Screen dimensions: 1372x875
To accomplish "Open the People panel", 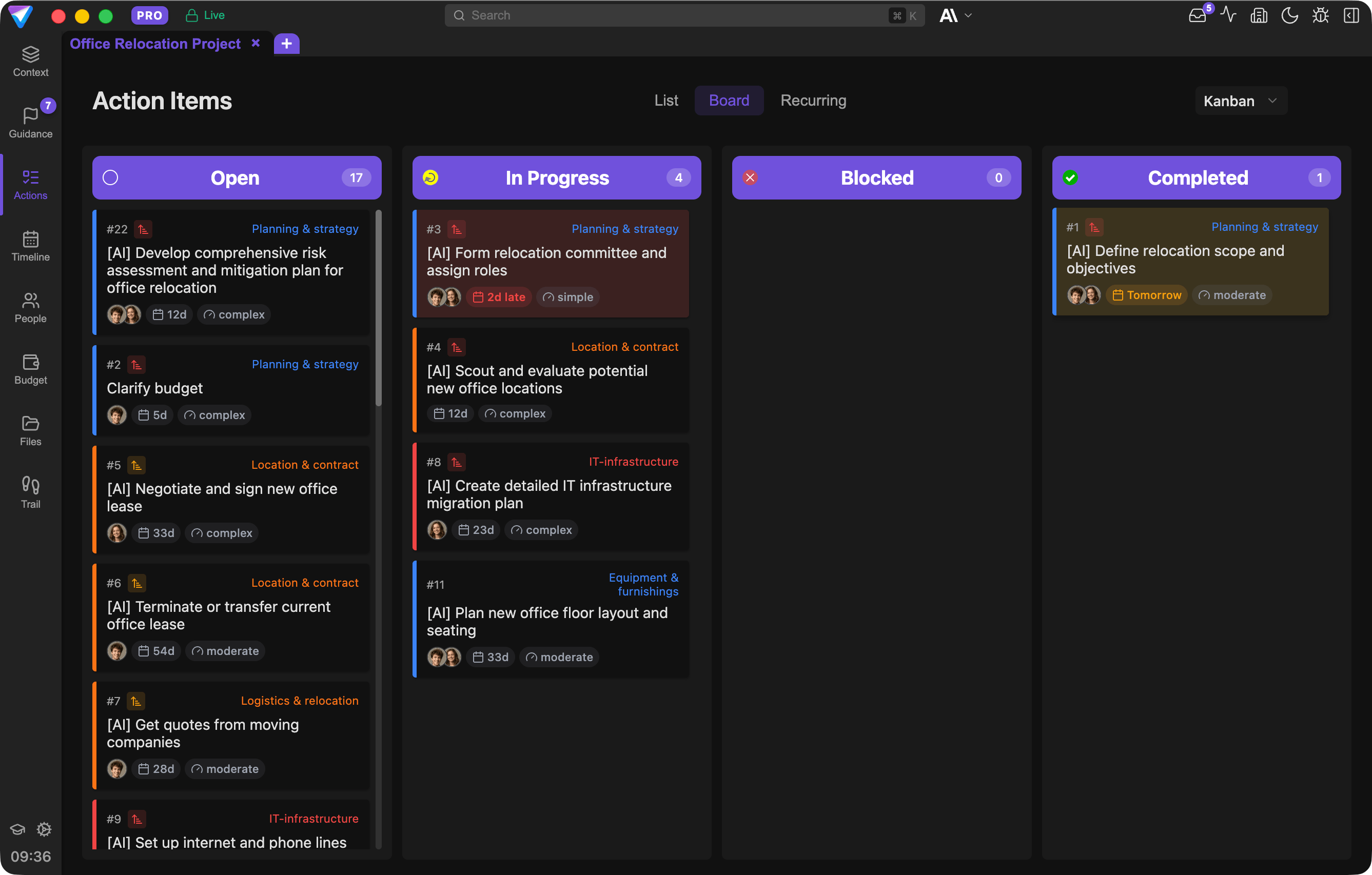I will (x=30, y=308).
